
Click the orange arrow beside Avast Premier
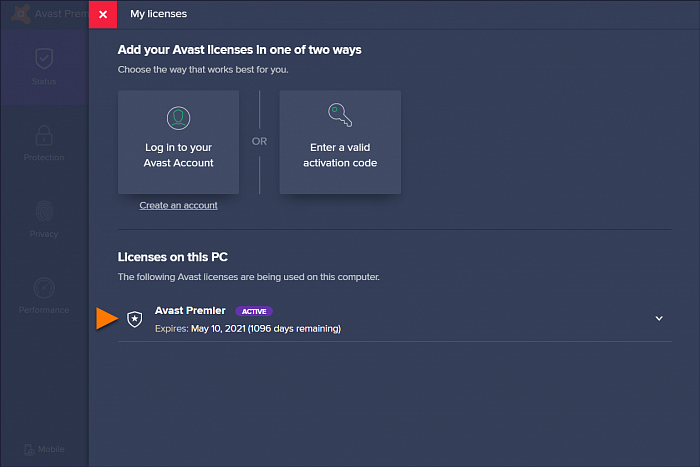tap(106, 319)
